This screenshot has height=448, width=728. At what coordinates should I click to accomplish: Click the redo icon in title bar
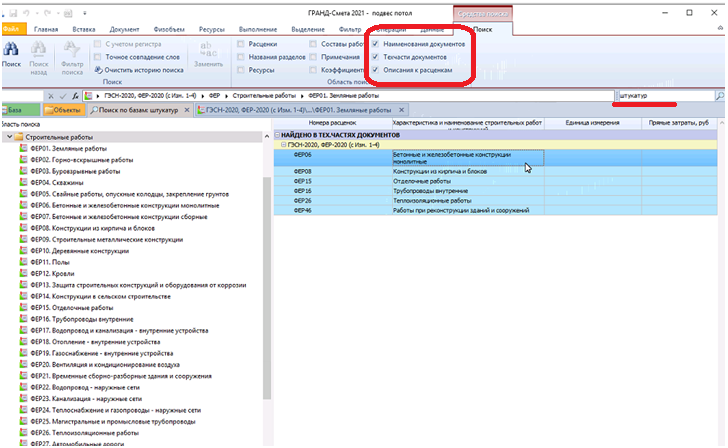(x=47, y=13)
